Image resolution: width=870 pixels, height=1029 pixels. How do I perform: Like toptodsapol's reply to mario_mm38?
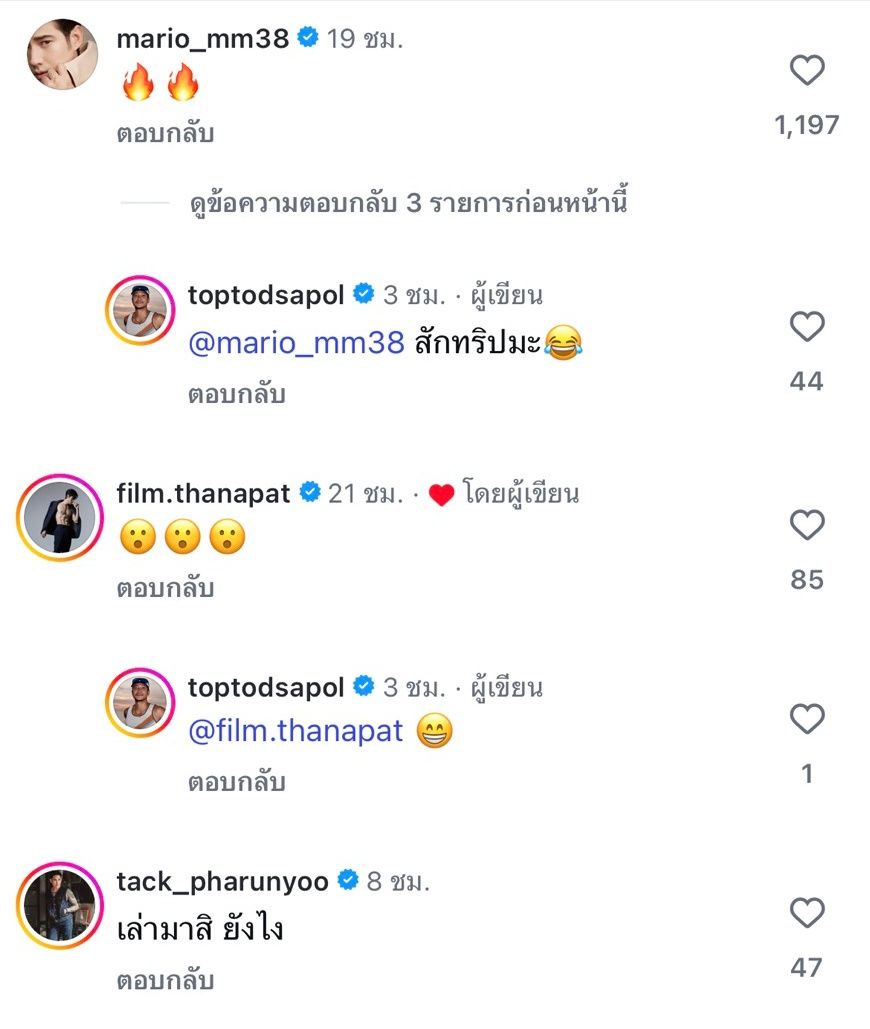click(807, 328)
